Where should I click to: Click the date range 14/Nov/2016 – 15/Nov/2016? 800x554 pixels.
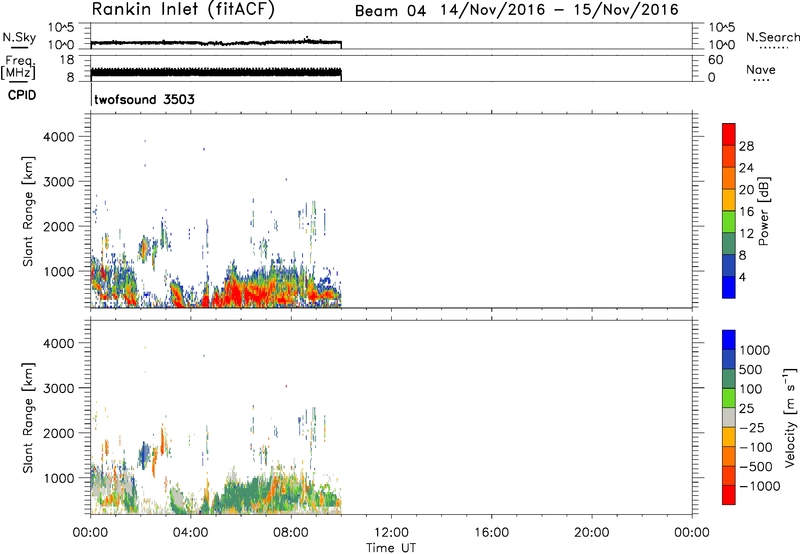560,10
